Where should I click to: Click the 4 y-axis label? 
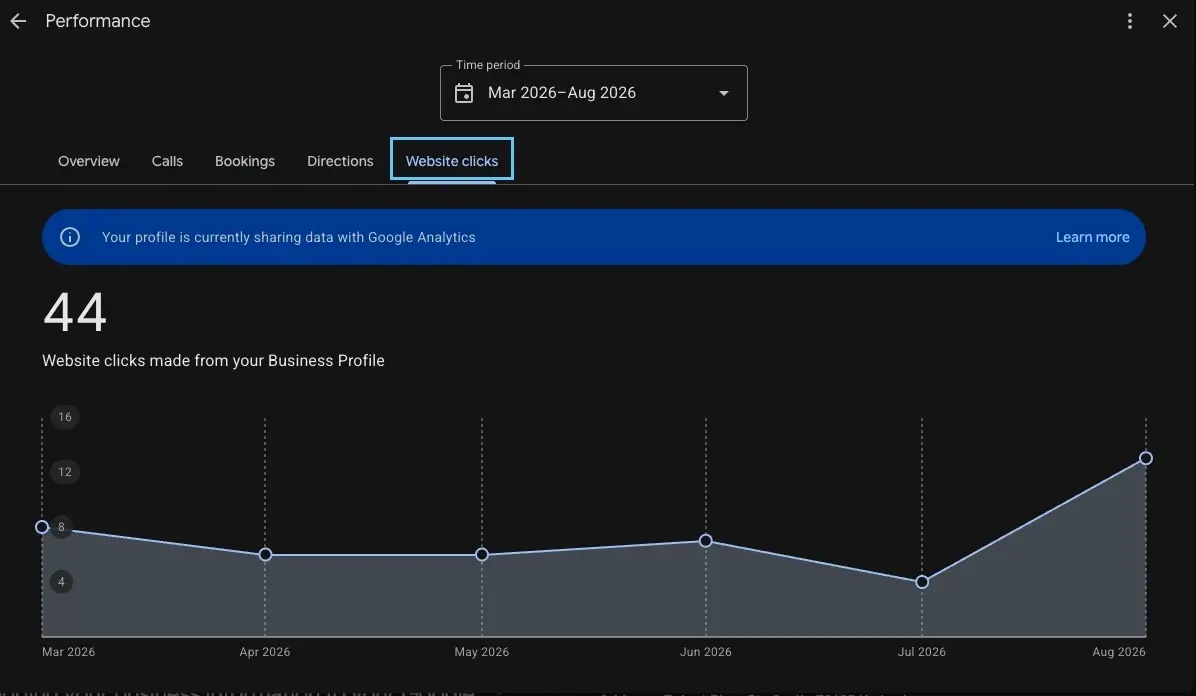61,582
